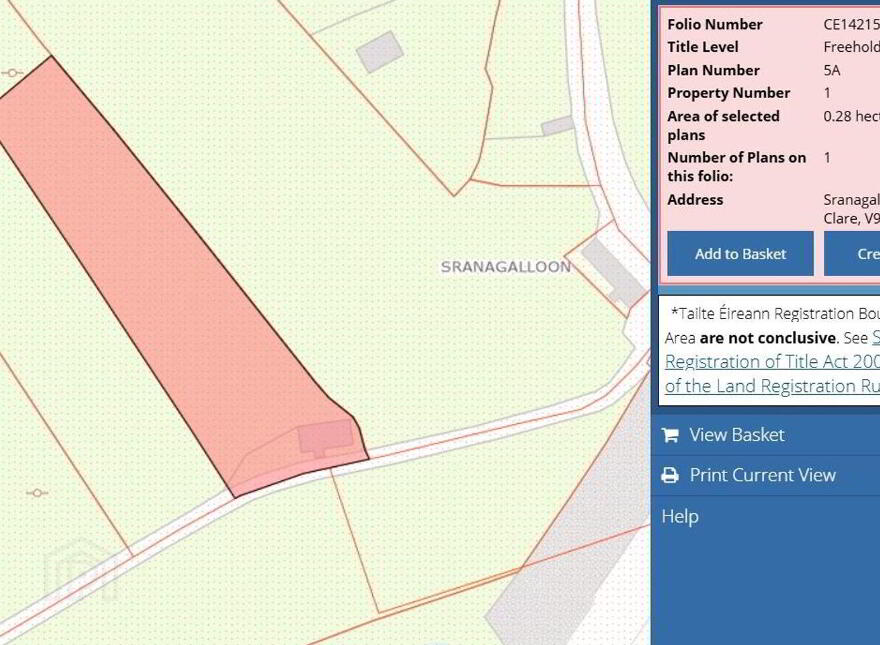Select the Address label
Image resolution: width=880 pixels, height=645 pixels.
tap(695, 200)
